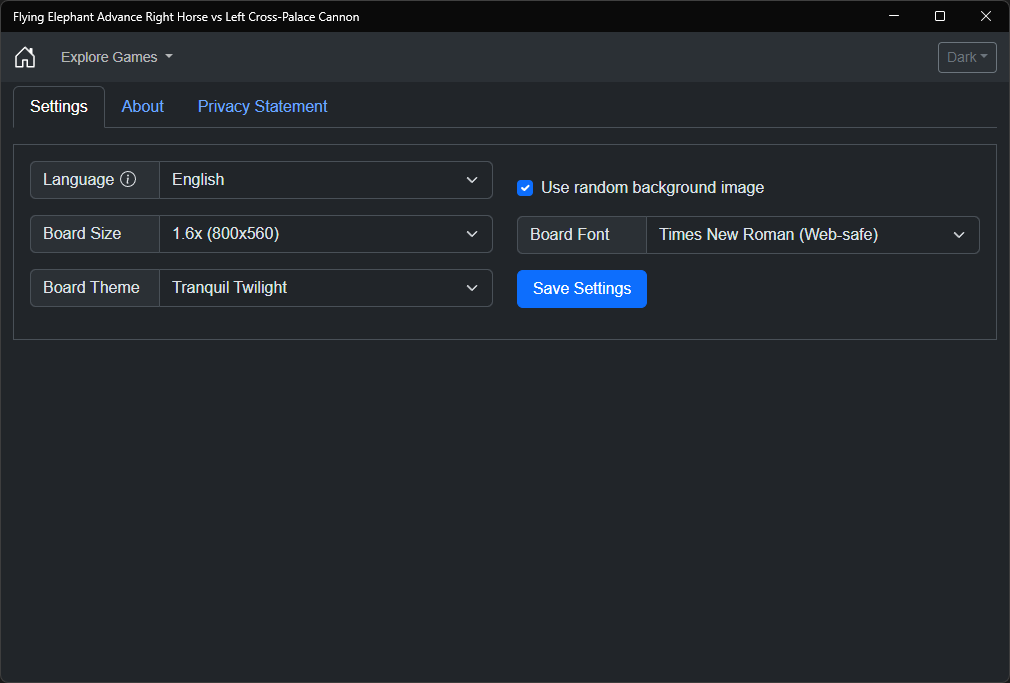Click the home icon
This screenshot has width=1010, height=683.
pos(25,57)
